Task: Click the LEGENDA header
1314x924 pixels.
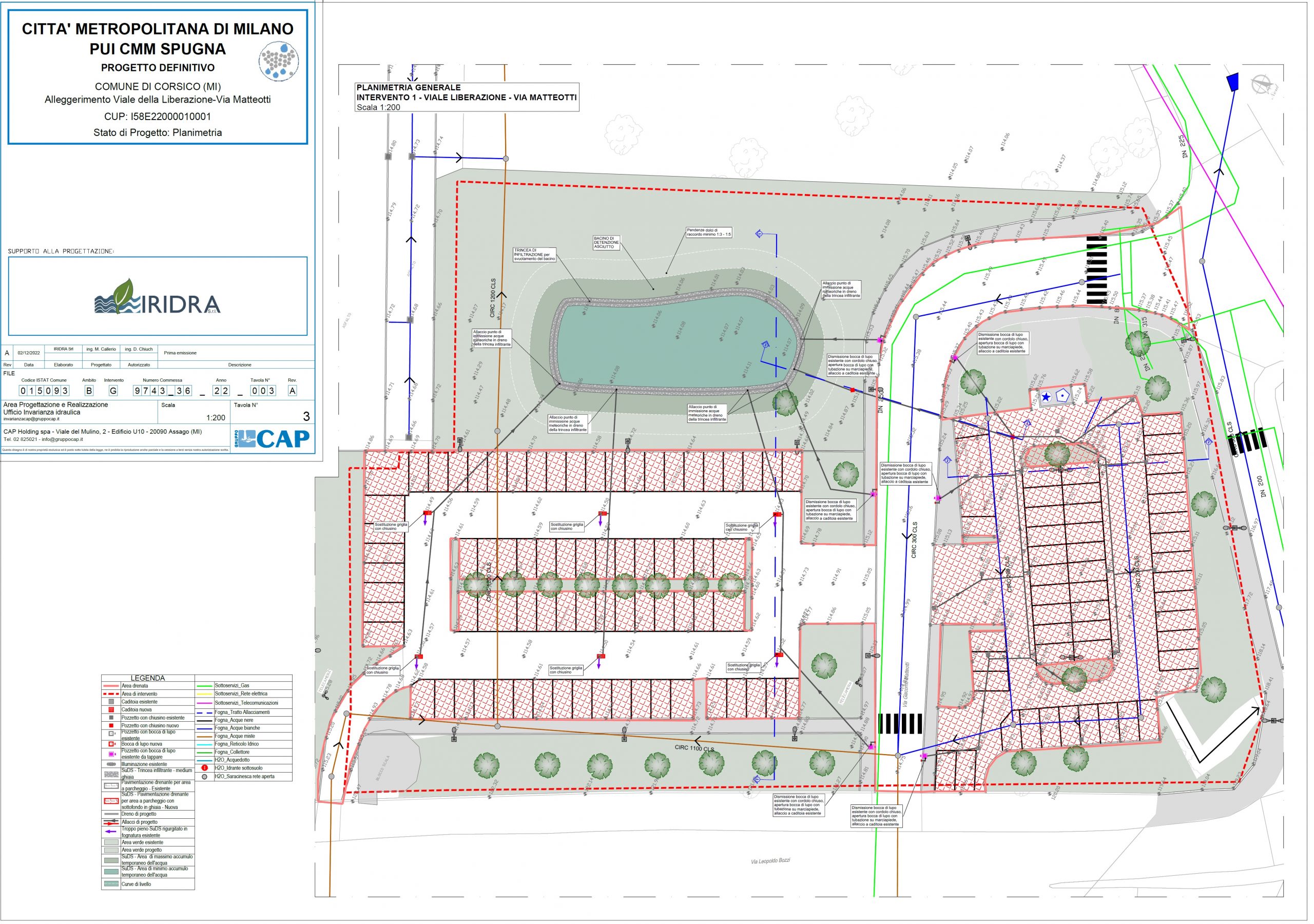Action: point(148,679)
